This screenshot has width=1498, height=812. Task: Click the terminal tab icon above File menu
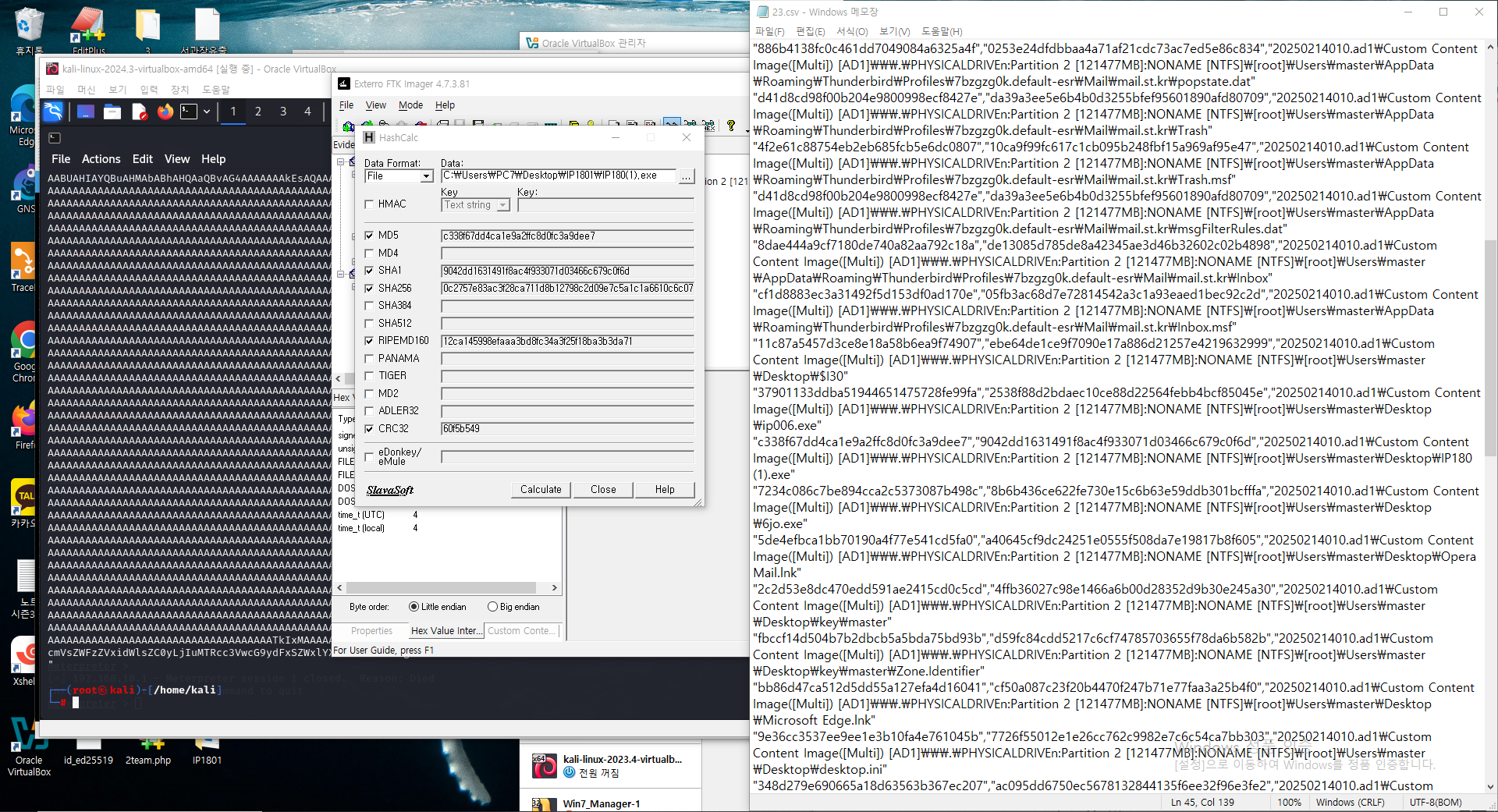[55, 138]
